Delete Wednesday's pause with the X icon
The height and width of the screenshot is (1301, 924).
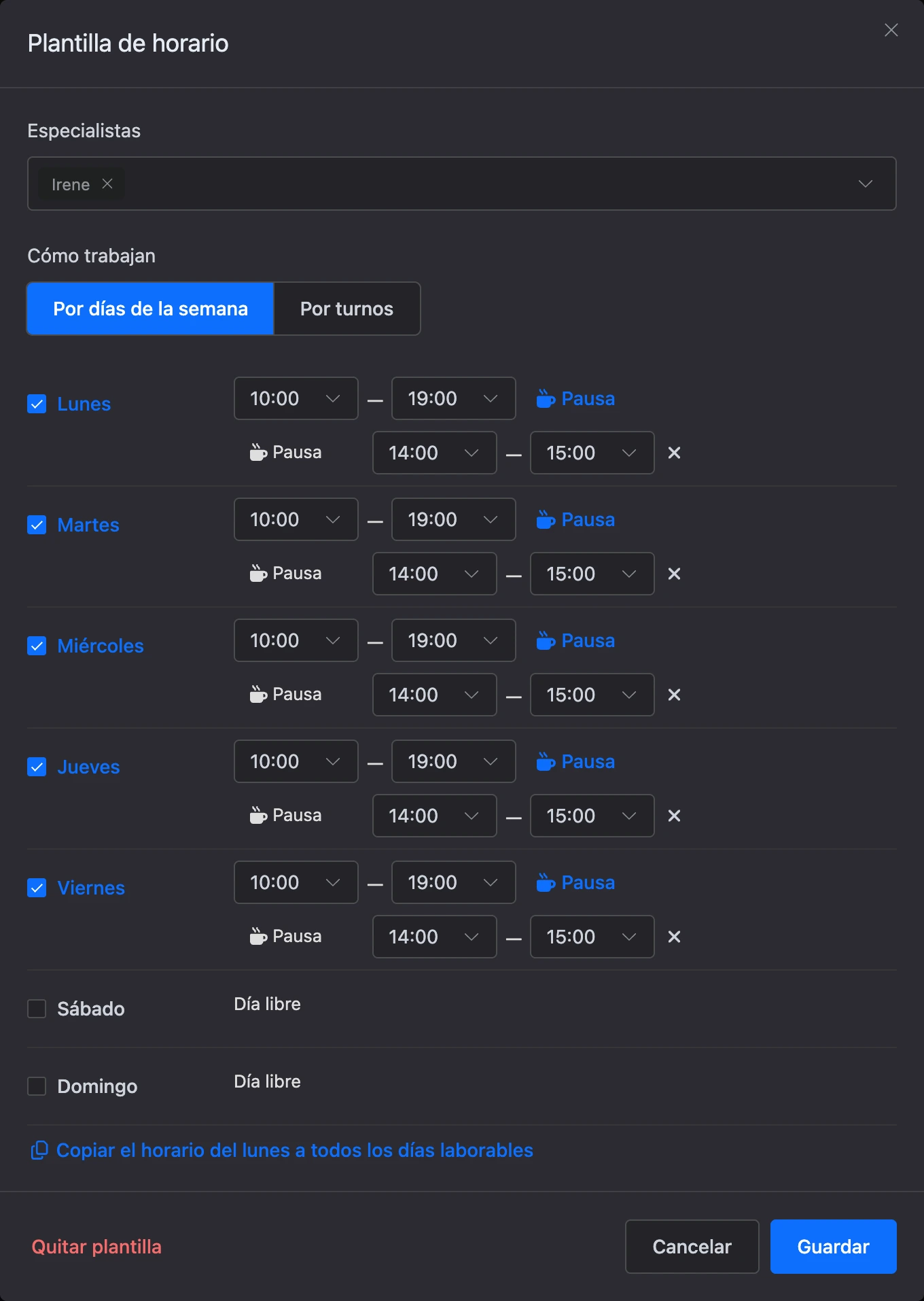pos(674,695)
